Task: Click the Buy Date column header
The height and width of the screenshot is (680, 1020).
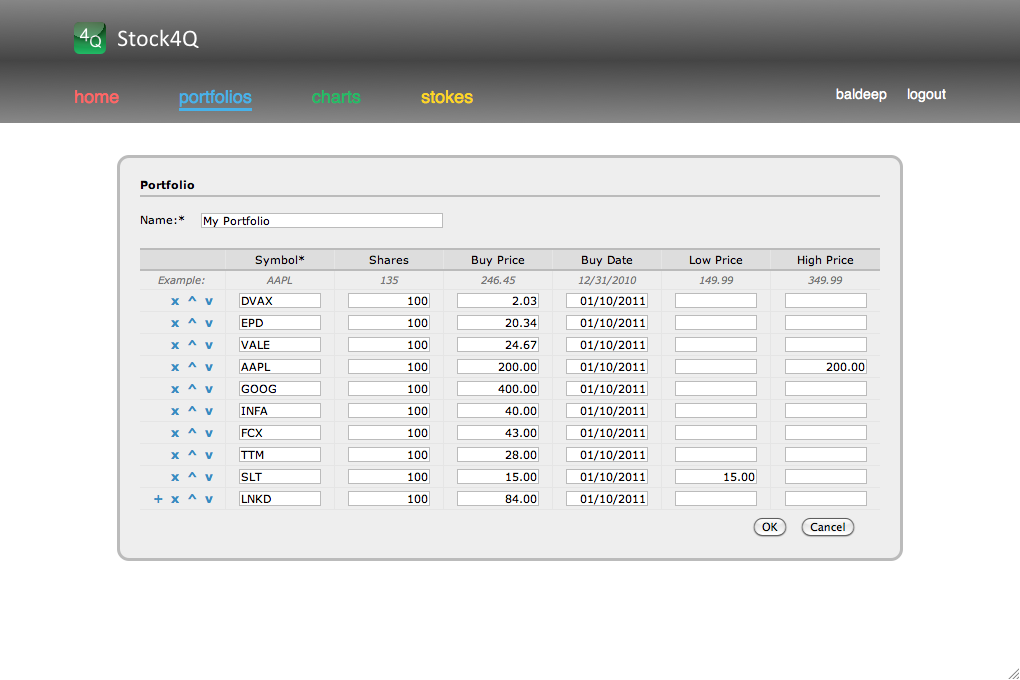Action: (607, 260)
